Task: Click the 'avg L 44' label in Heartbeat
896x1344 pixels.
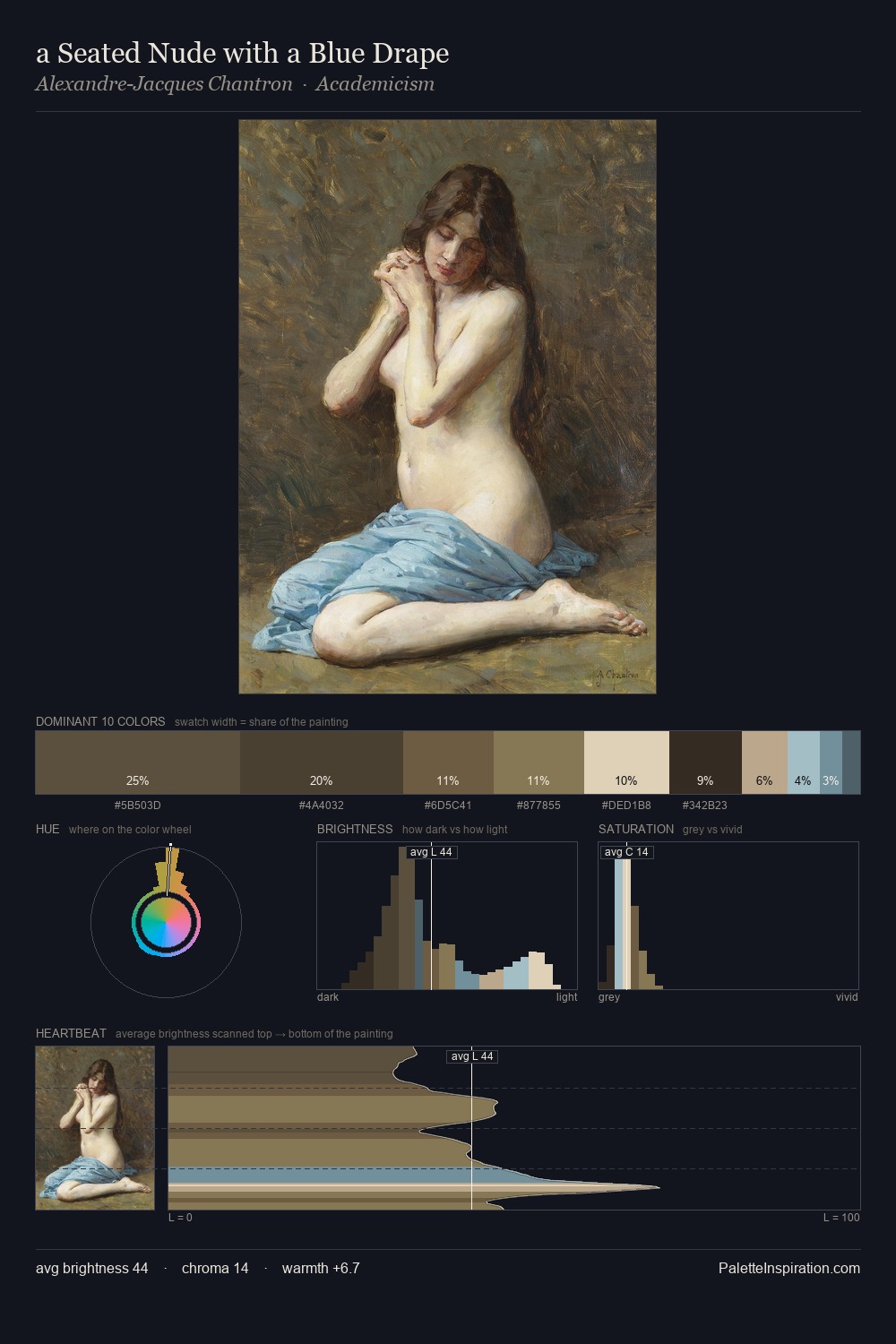Action: pos(472,1056)
